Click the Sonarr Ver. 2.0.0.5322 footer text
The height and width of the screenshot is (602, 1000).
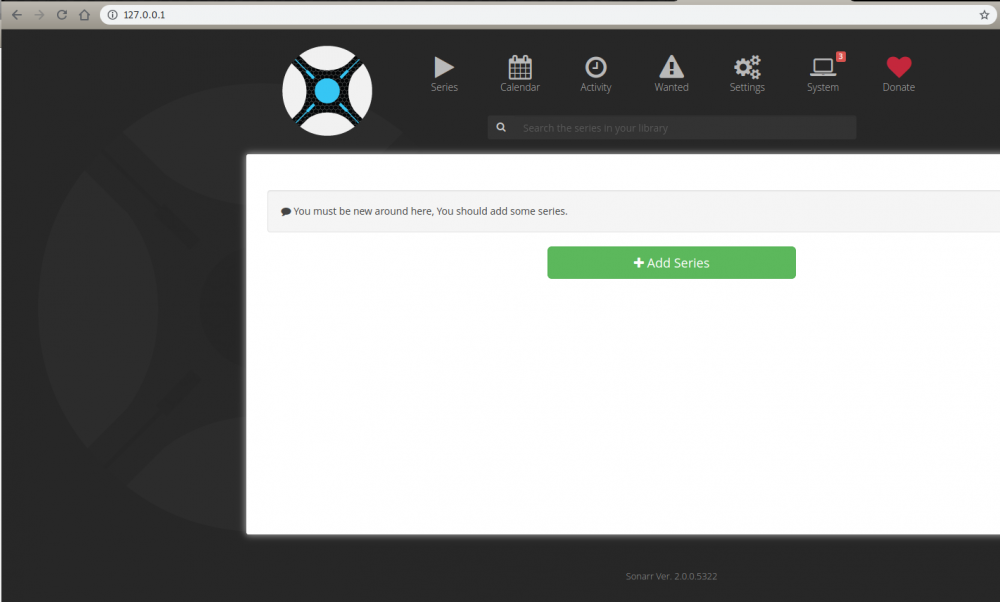(671, 576)
